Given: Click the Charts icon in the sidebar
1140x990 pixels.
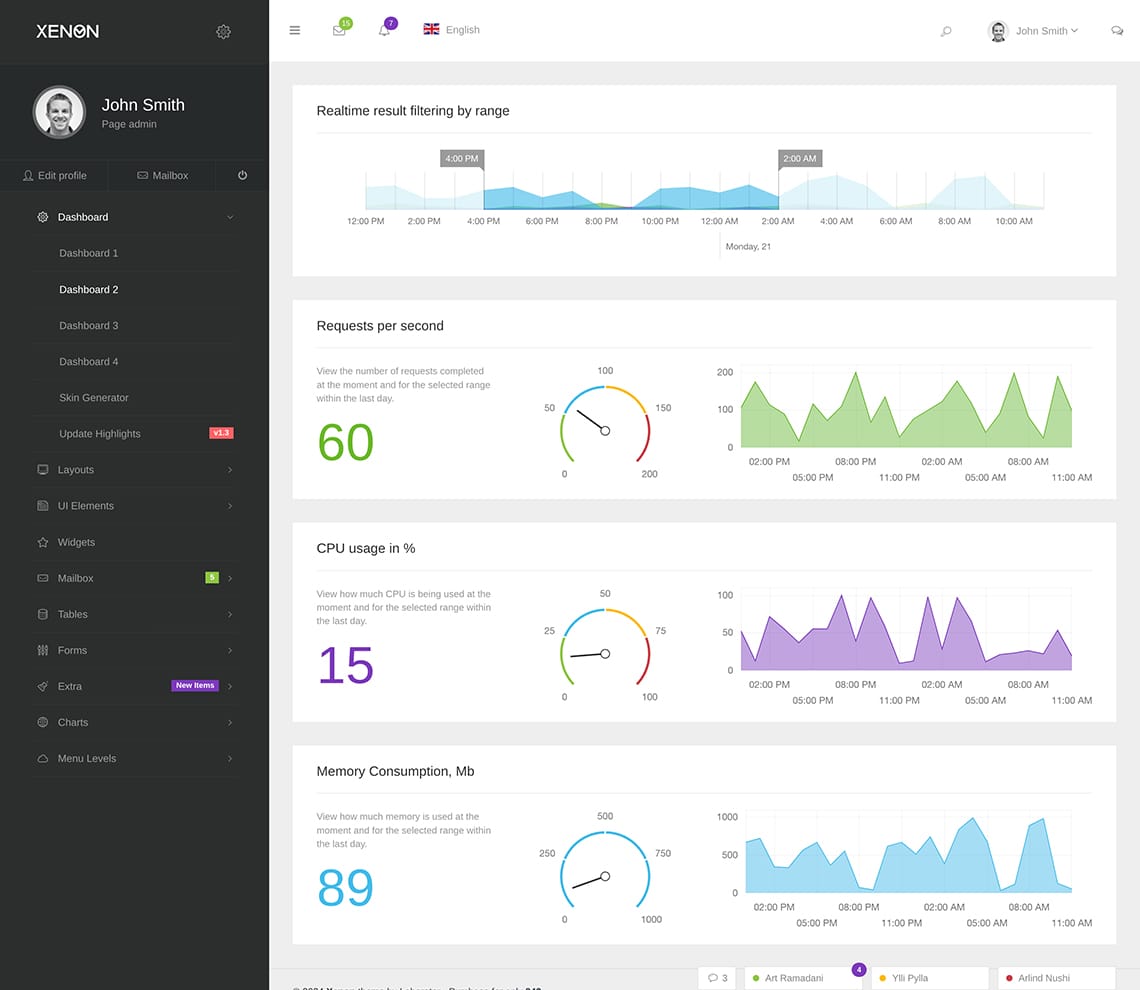Looking at the screenshot, I should [42, 722].
